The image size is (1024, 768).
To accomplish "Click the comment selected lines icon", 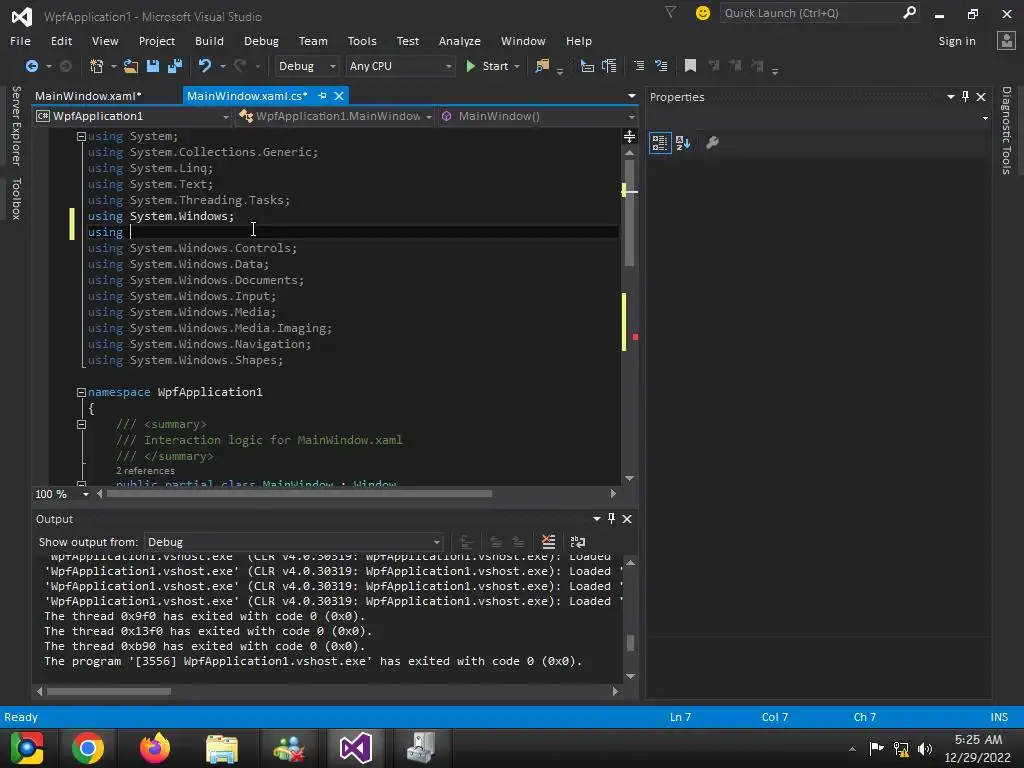I will 639,66.
